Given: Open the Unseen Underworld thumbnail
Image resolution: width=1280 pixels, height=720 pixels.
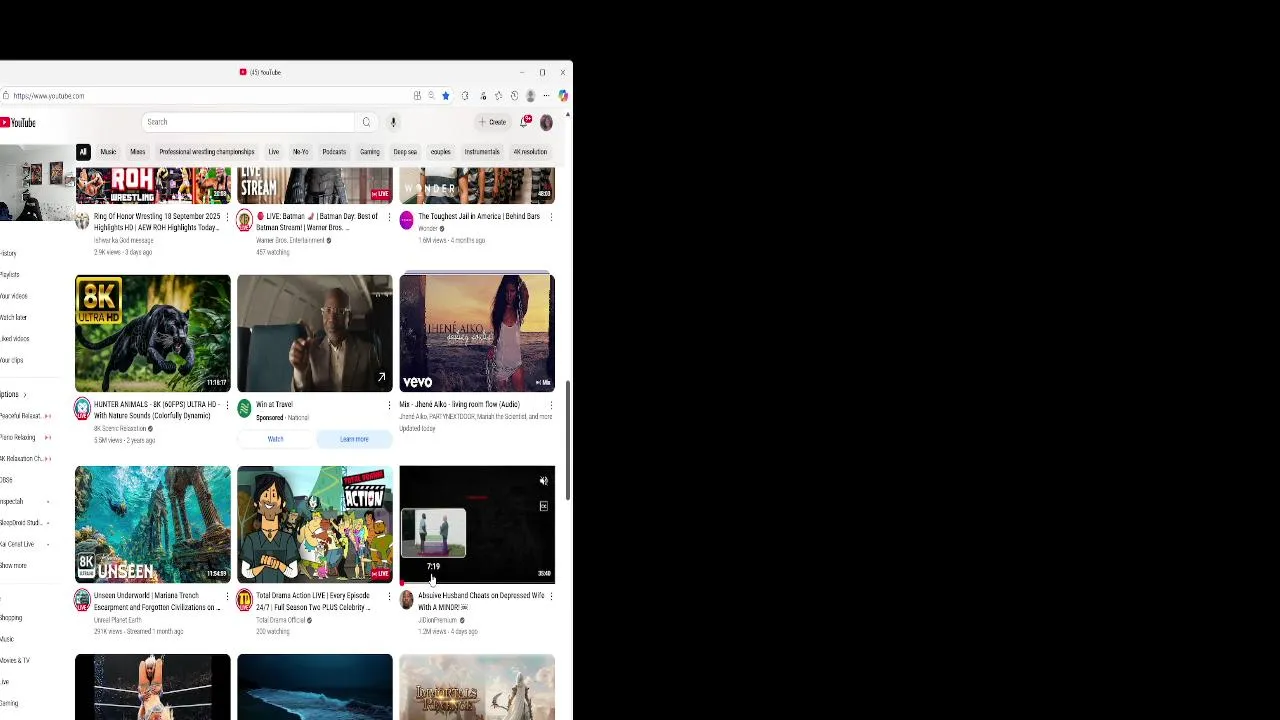Looking at the screenshot, I should (153, 524).
